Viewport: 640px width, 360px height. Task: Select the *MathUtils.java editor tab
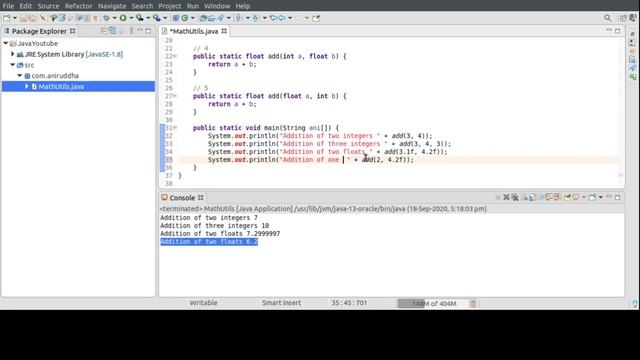pos(194,31)
